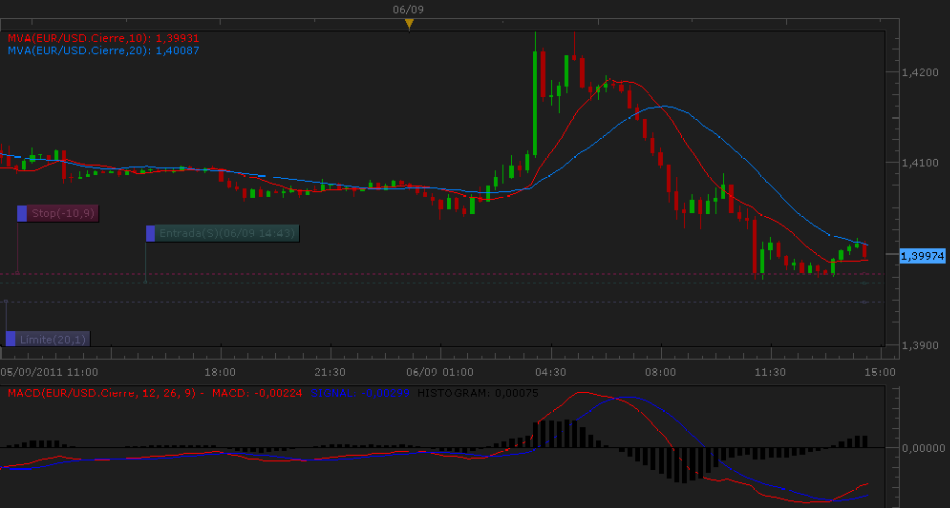
Task: Click the current price tag 1,39974
Action: click(922, 256)
